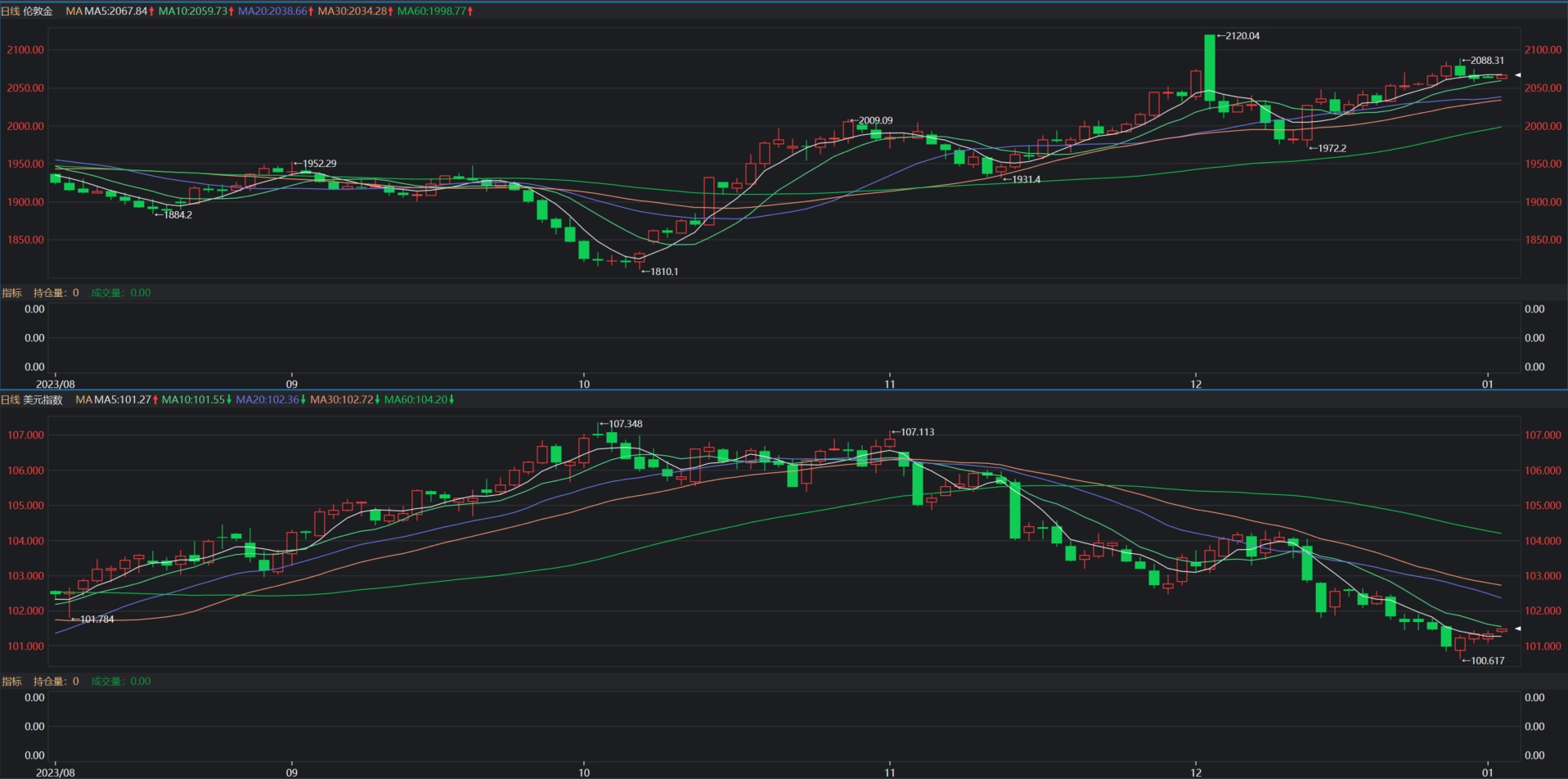Click the 1884.2 low price annotation

click(173, 215)
